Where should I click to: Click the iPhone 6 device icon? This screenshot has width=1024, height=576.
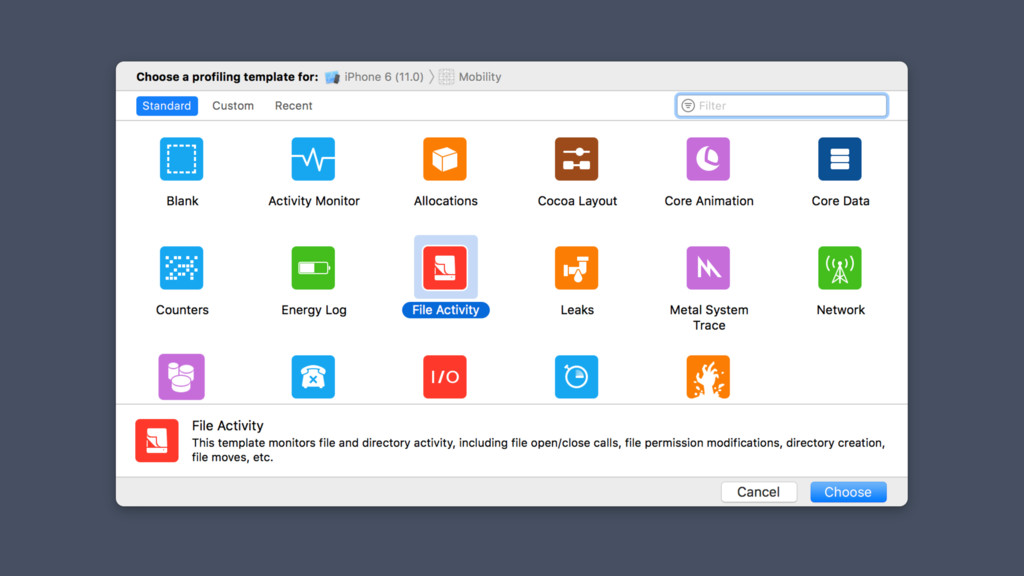[x=332, y=77]
